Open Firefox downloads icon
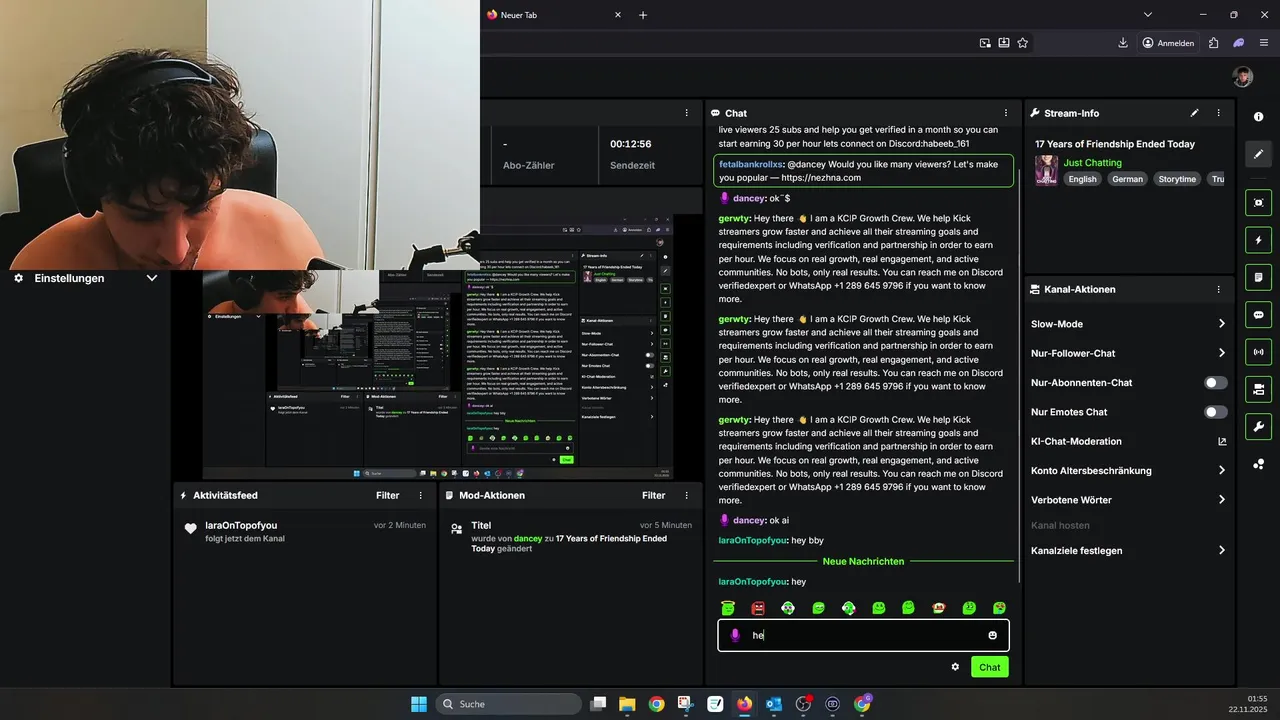Image resolution: width=1280 pixels, height=720 pixels. [1123, 43]
